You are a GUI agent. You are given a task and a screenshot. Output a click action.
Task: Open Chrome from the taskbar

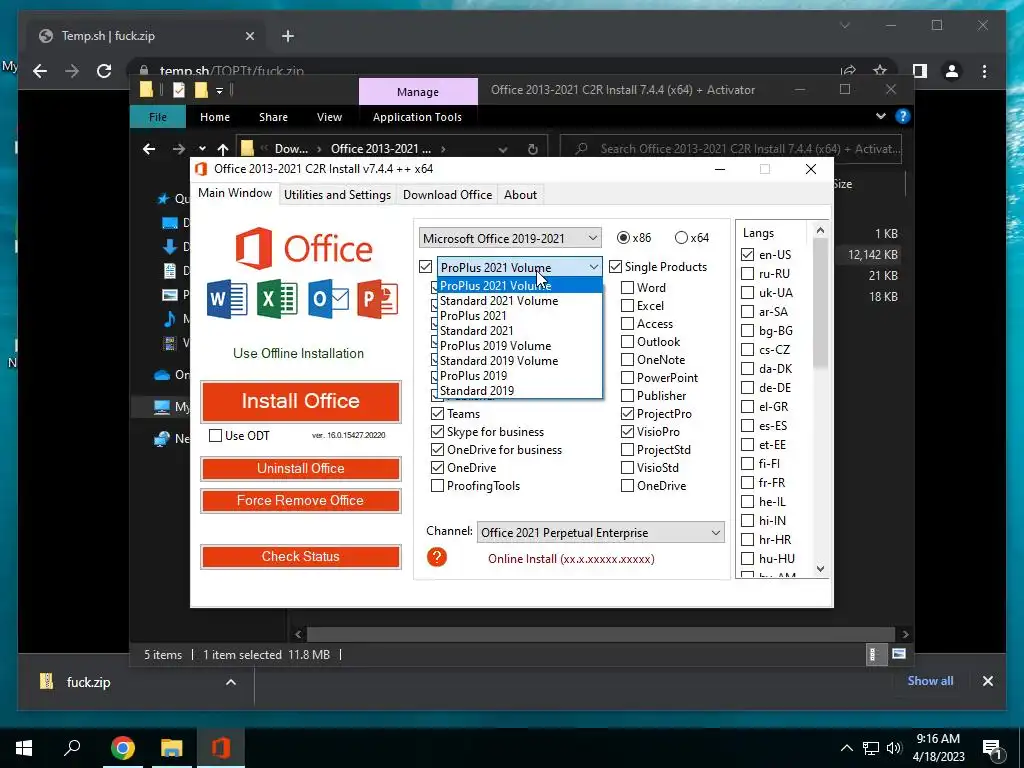(x=122, y=748)
